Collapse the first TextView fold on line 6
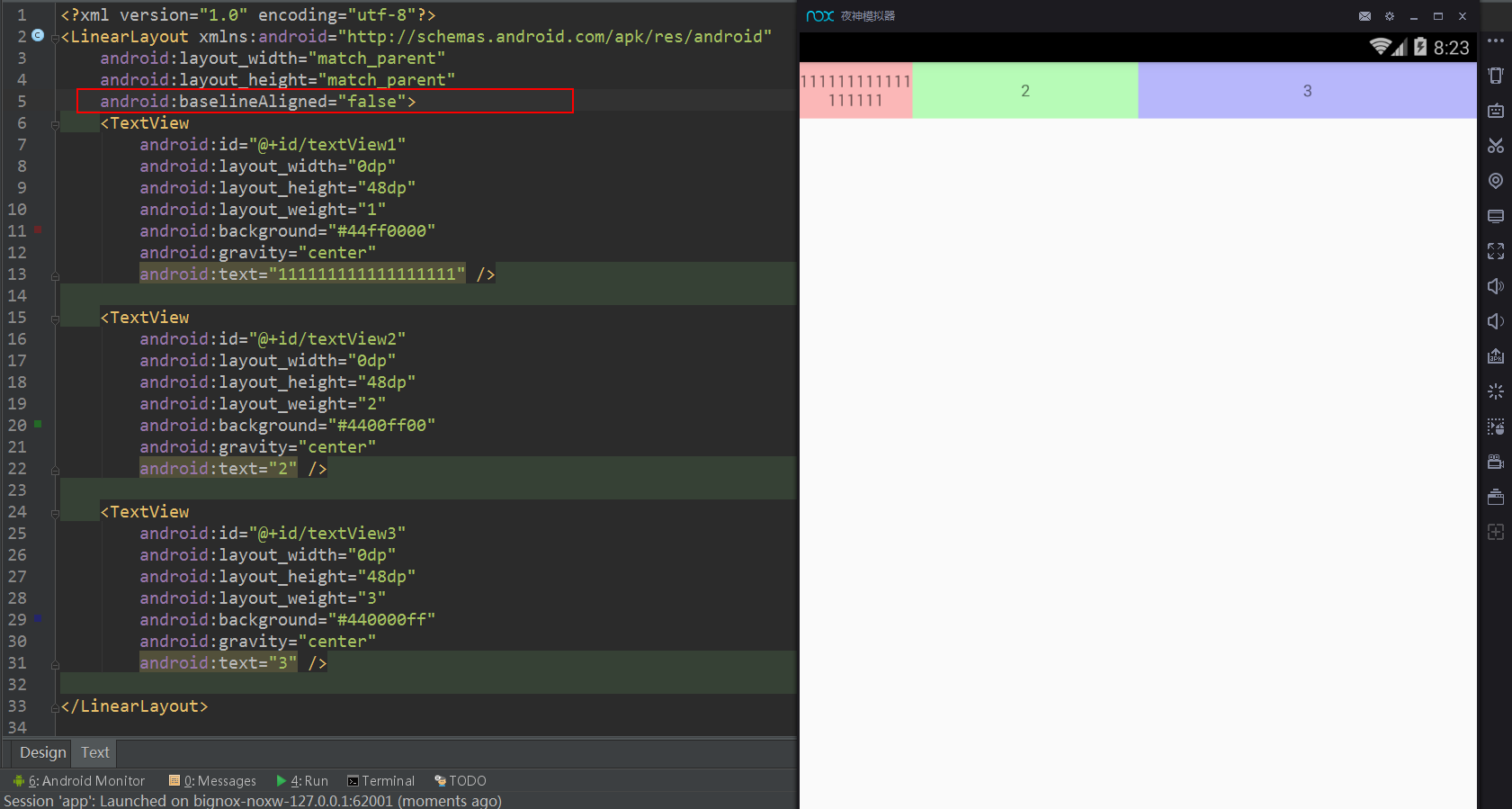The width and height of the screenshot is (1512, 809). coord(55,124)
